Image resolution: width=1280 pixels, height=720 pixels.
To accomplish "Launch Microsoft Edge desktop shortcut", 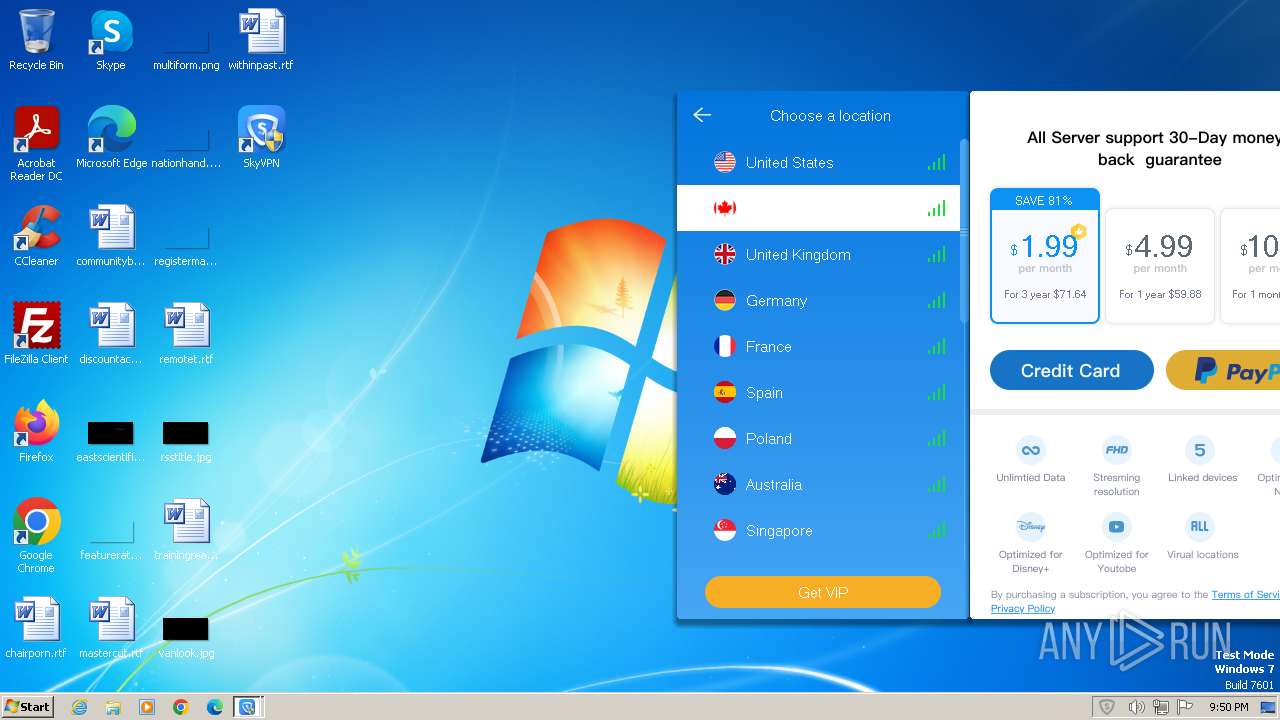I will (x=111, y=138).
